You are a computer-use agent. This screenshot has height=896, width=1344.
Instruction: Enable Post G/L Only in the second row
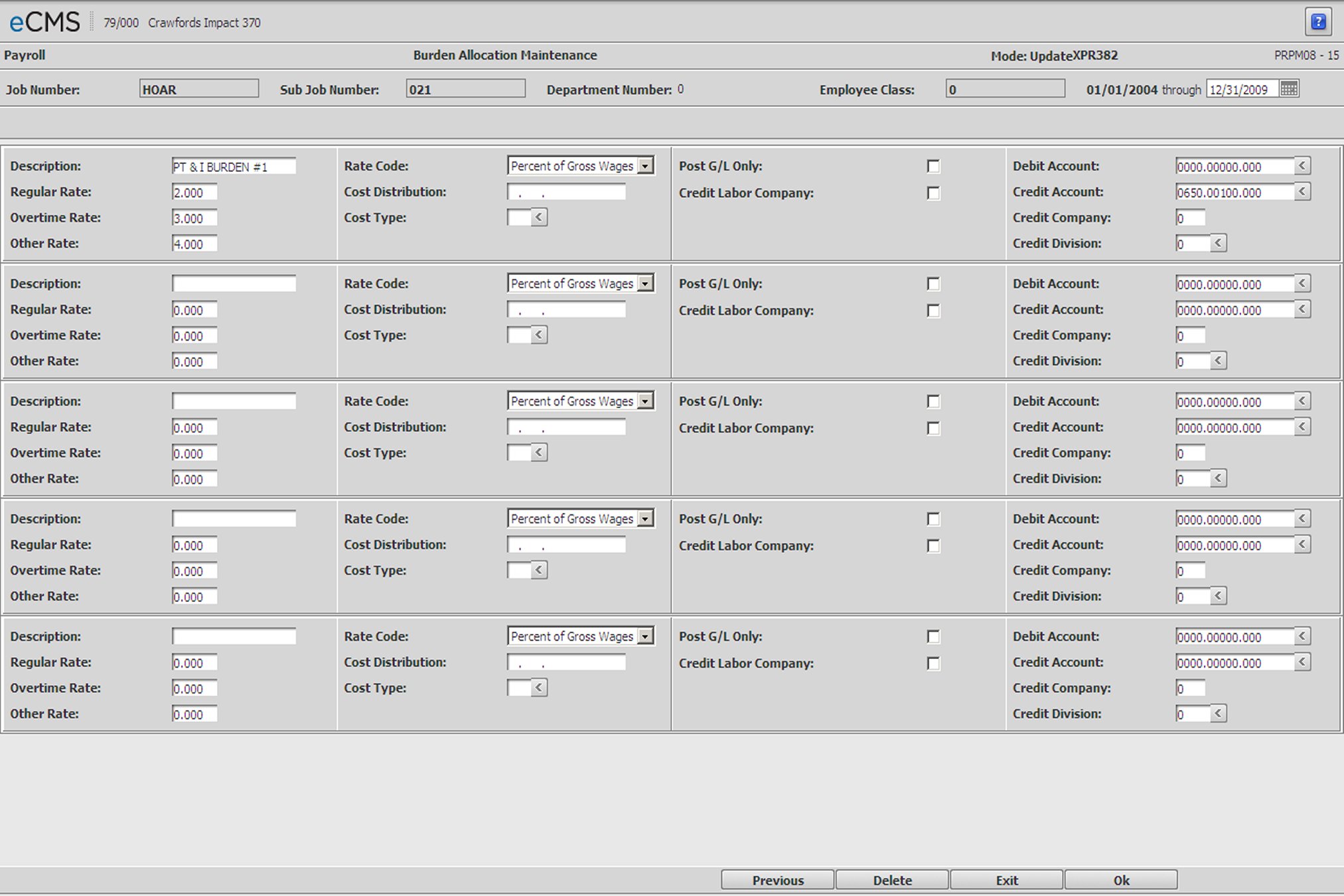point(934,283)
